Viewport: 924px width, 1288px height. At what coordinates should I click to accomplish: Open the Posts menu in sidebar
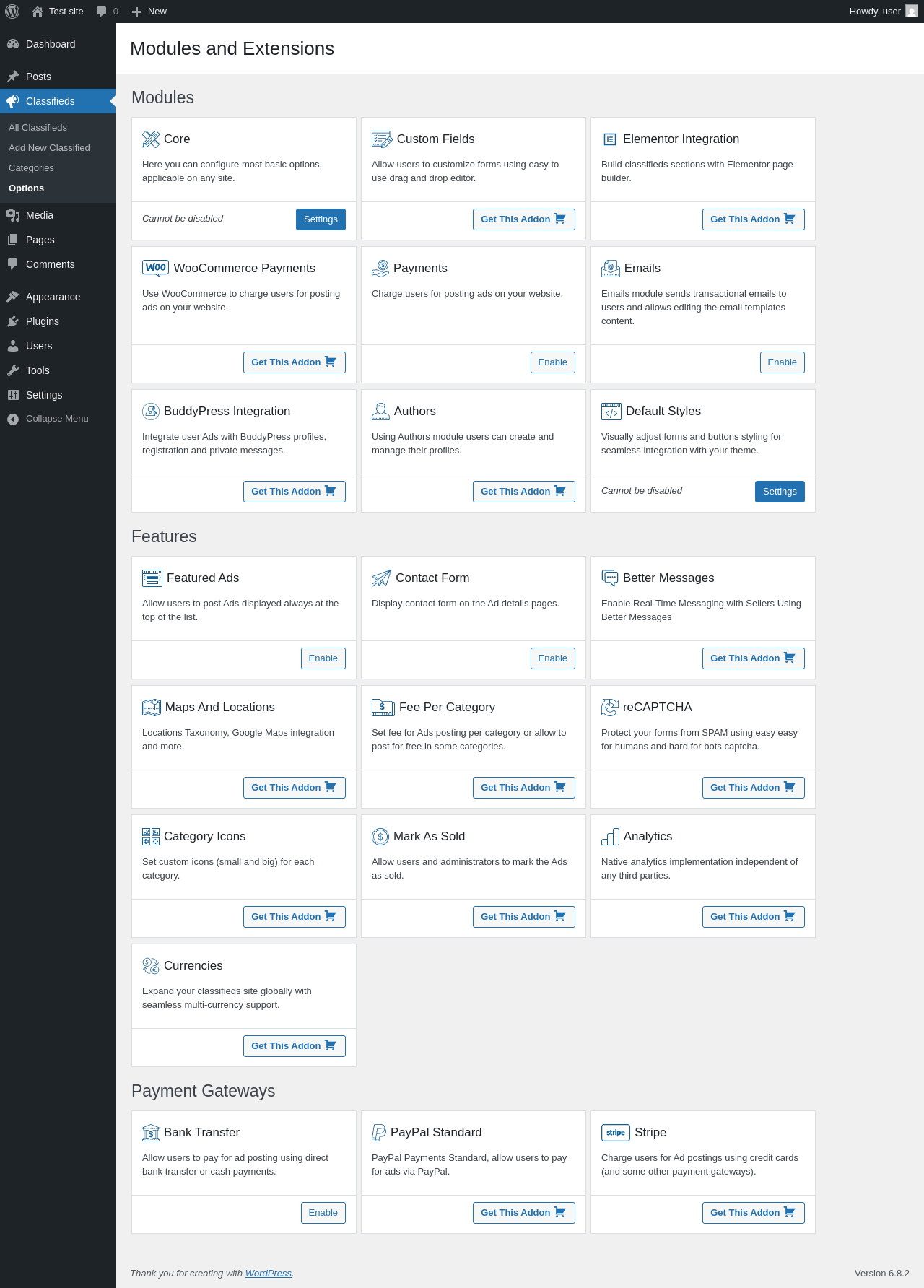click(58, 77)
